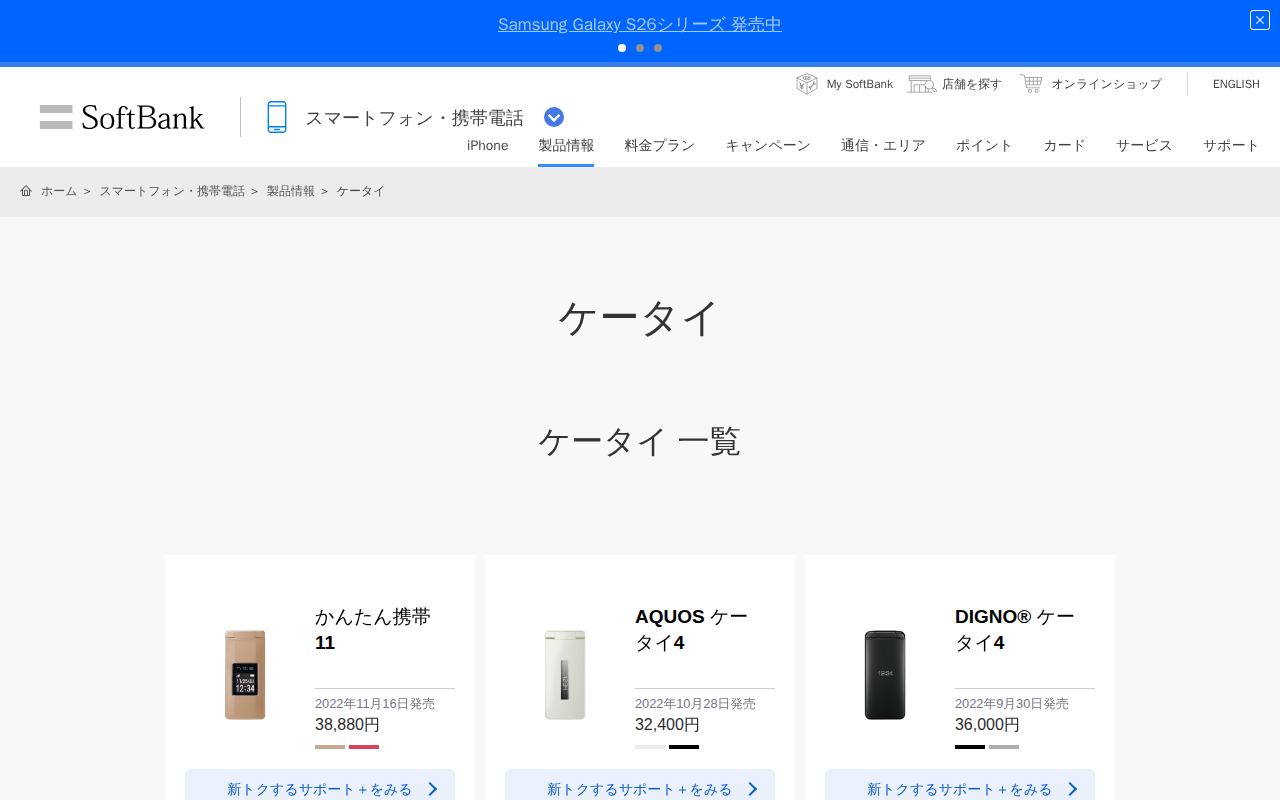Select the black color swatch for AQUOS ケータイ4
This screenshot has width=1280, height=800.
coord(684,747)
